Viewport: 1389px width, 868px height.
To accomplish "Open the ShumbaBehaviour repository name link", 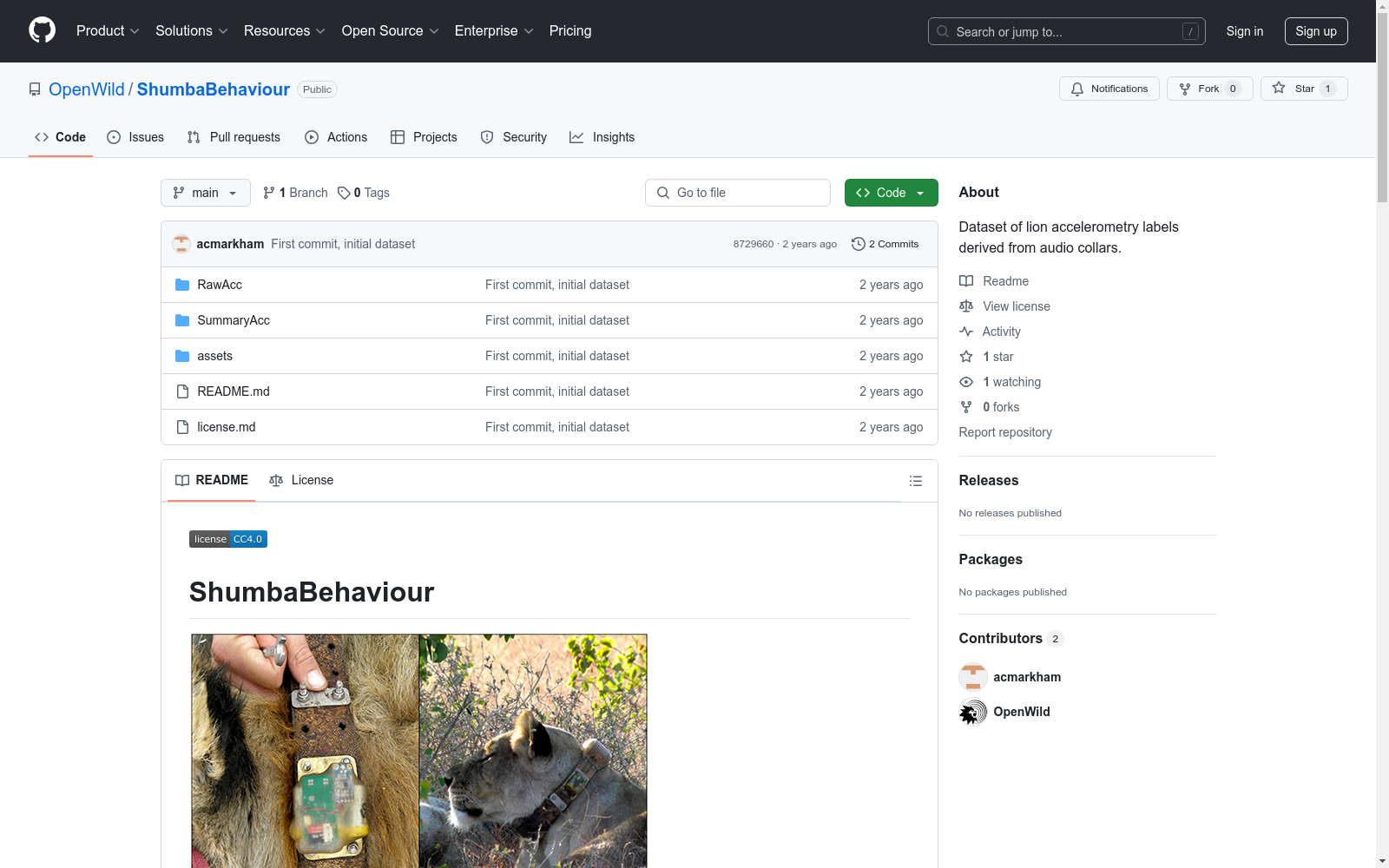I will pos(214,89).
